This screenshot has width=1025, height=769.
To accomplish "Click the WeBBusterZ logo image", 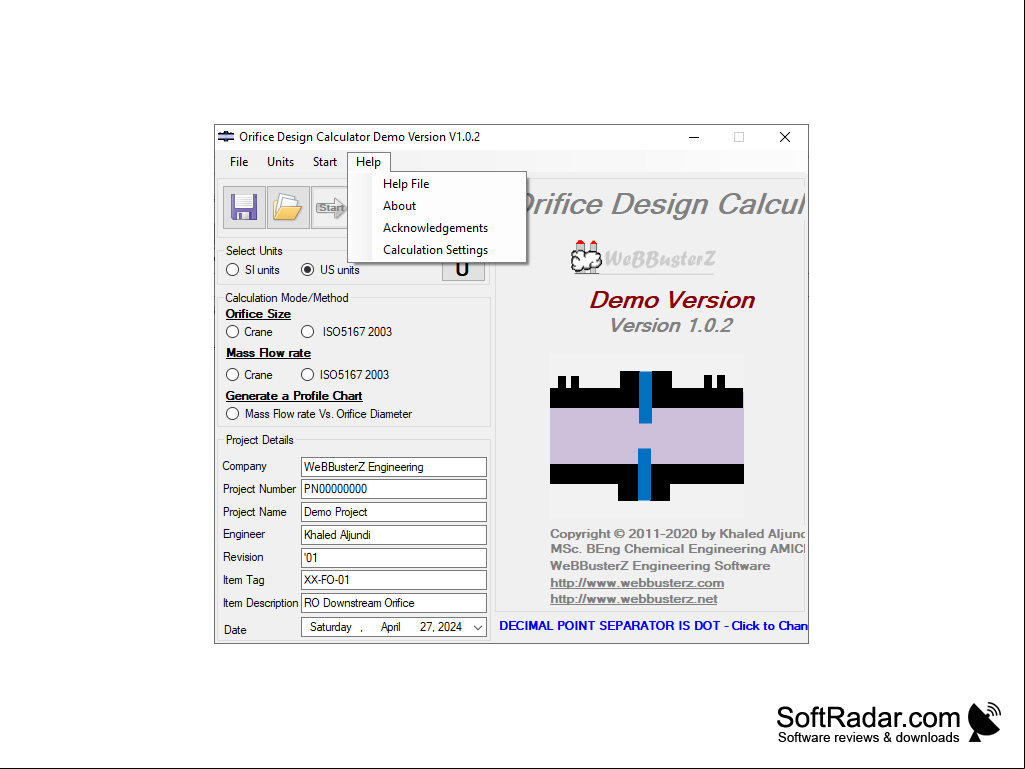I will [643, 258].
